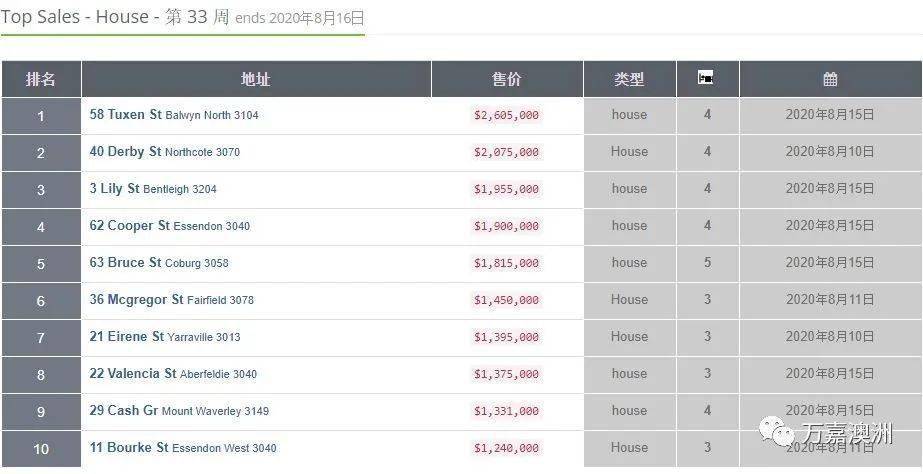The height and width of the screenshot is (474, 923).
Task: Sort by the 类型 column header
Action: tap(629, 79)
